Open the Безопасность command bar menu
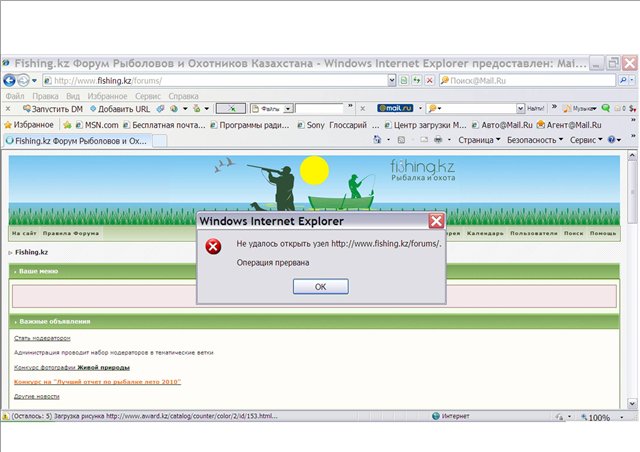Viewport: 640px width, 452px height. (535, 140)
